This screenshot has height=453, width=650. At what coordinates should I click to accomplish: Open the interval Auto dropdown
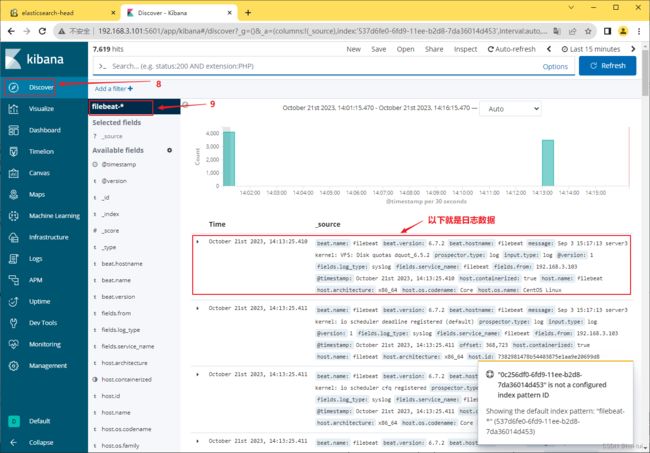coord(510,109)
